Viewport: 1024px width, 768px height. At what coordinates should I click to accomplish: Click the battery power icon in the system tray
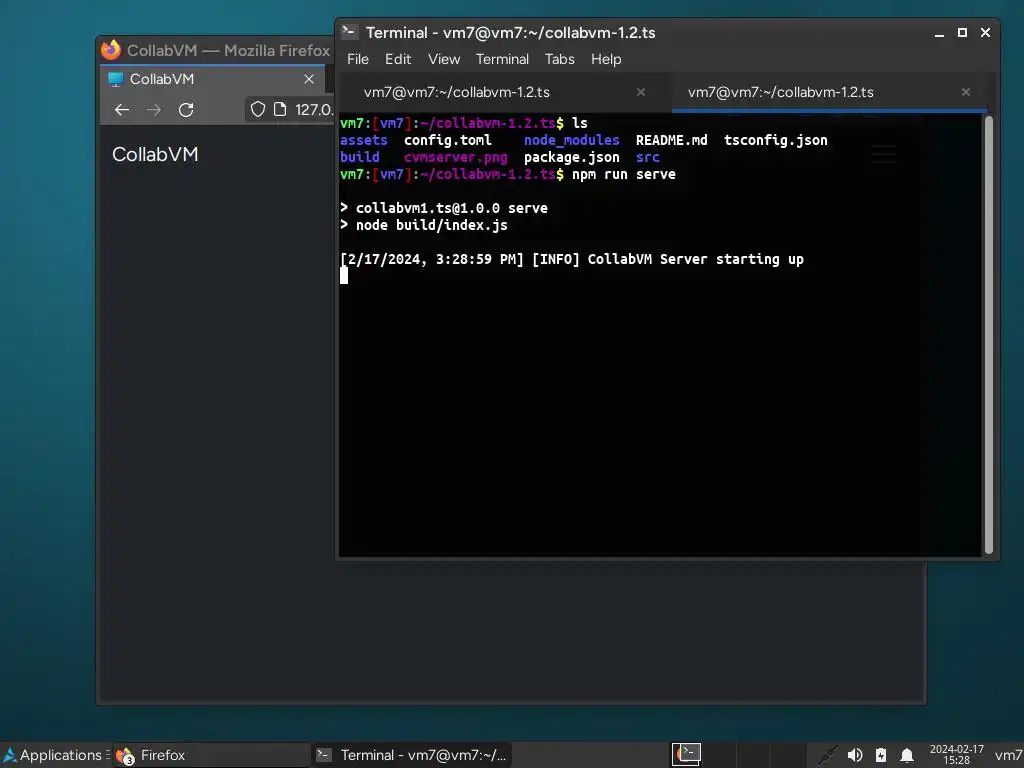[881, 755]
